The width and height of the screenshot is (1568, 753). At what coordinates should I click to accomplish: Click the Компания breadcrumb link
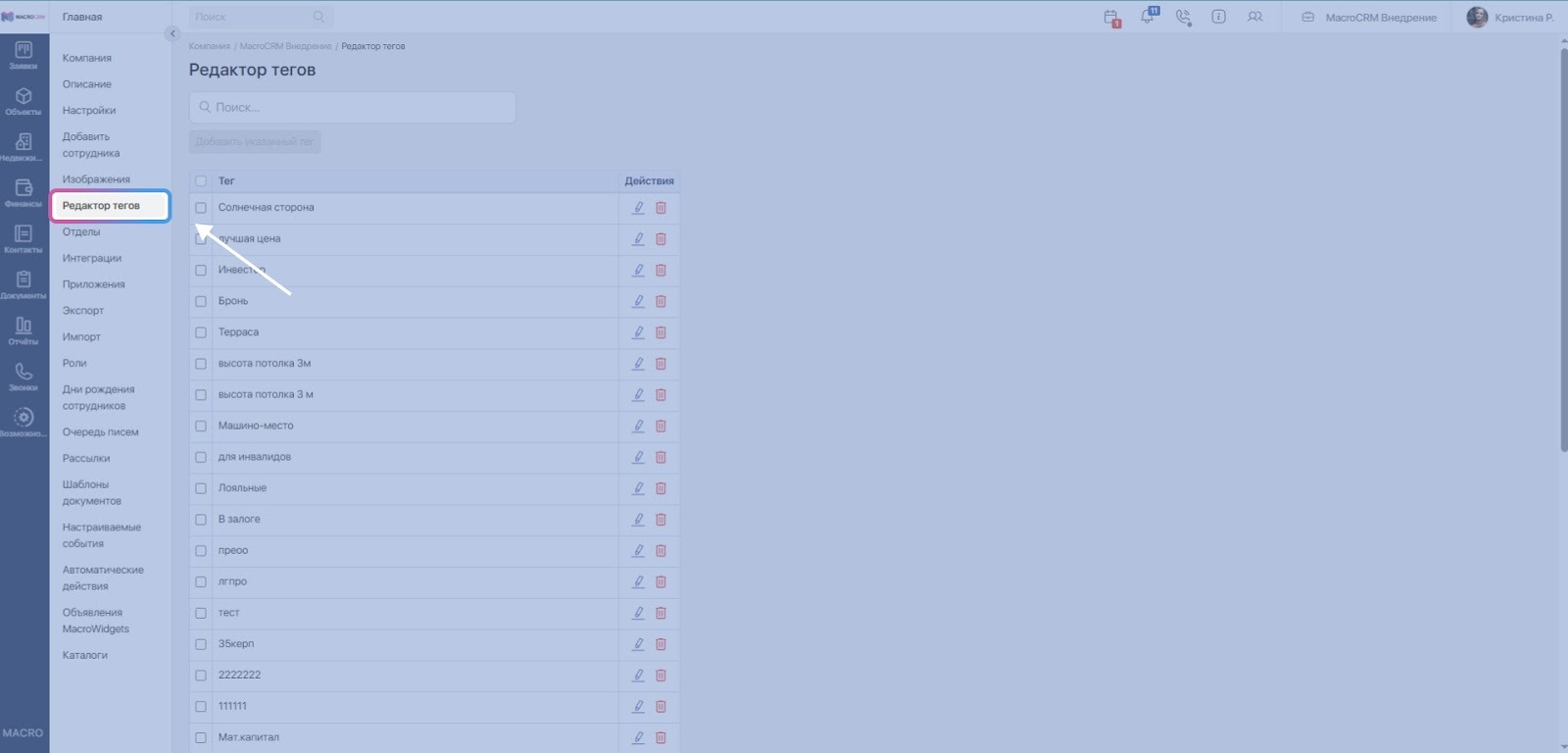coord(209,46)
